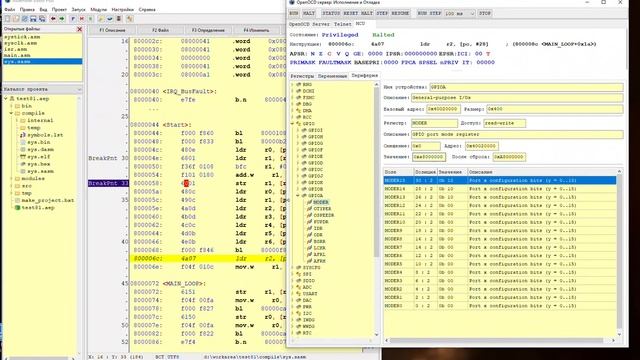Select the MODER0 row in fields table
Viewport: 640px width, 360px height.
click(x=500, y=306)
